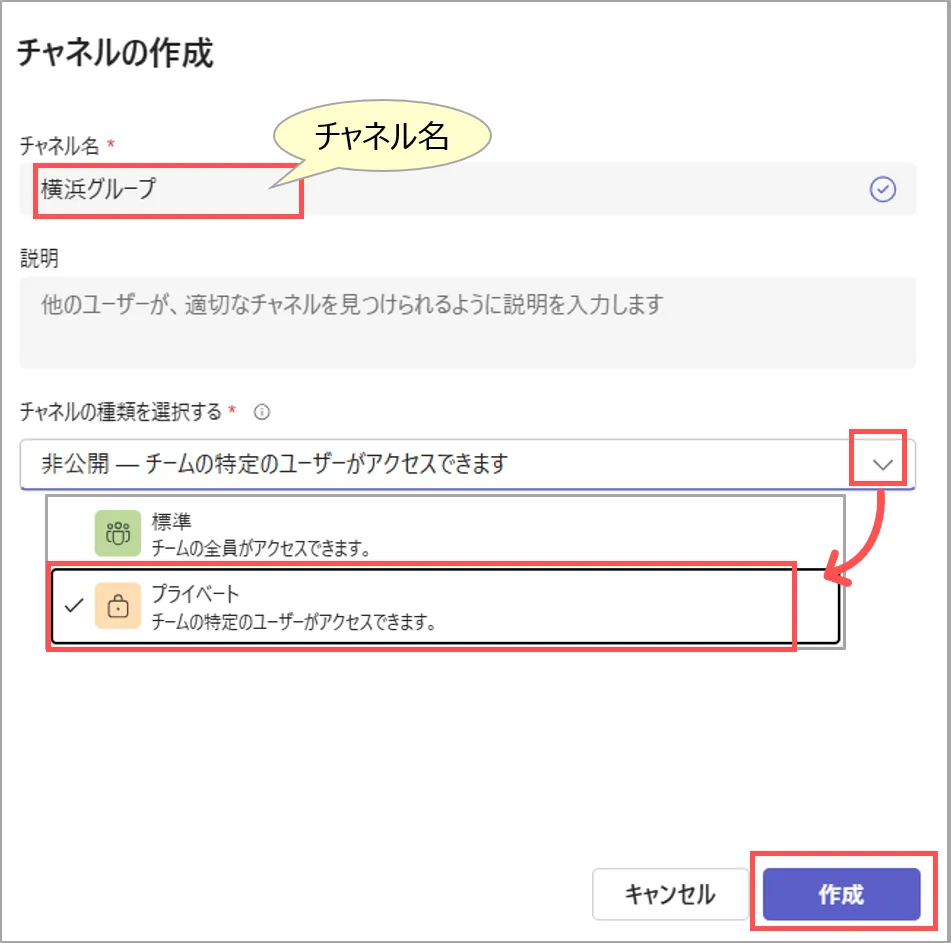This screenshot has height=943, width=951.
Task: Click the チャネルの作成 dialog title
Action: pyautogui.click(x=116, y=53)
